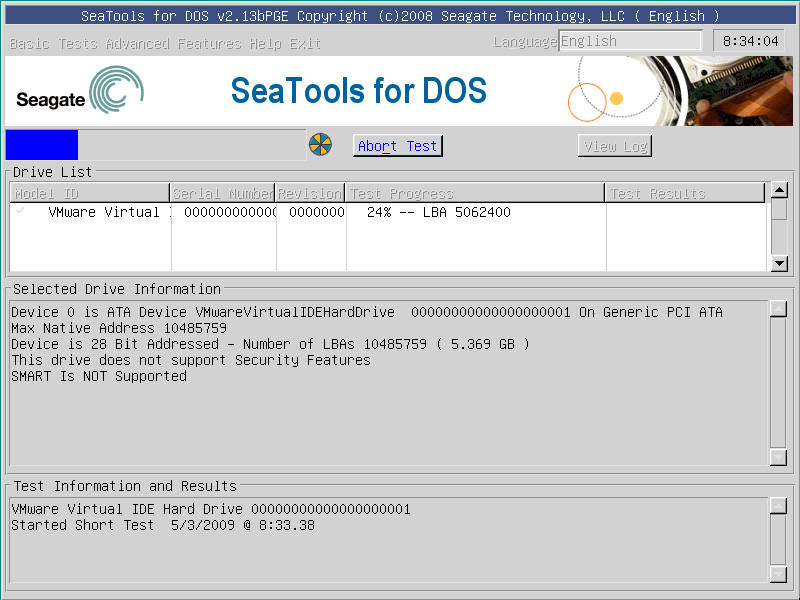Click the Serial Number column header
Screen dimensions: 800x600
click(222, 192)
